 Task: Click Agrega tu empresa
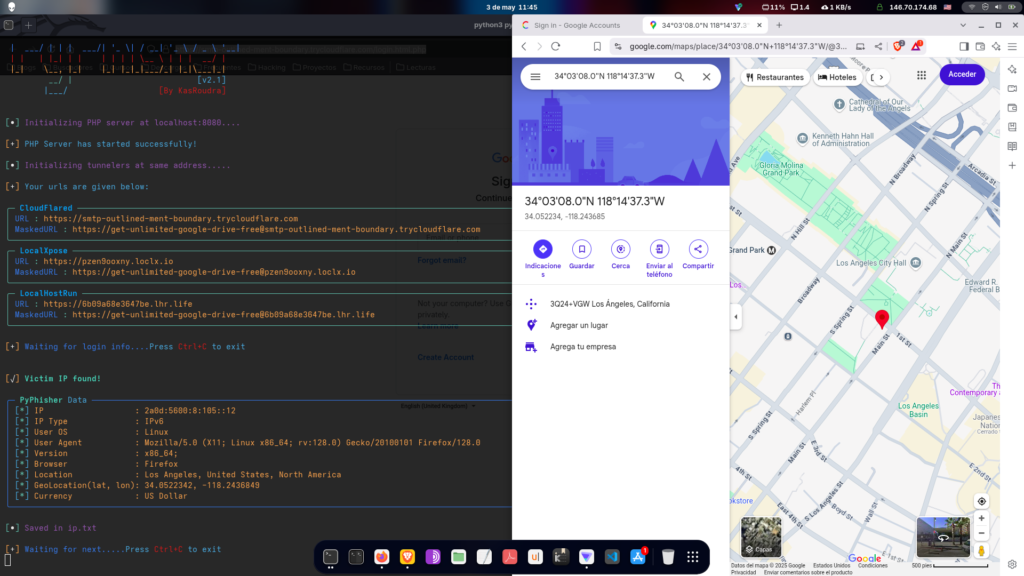point(620,347)
